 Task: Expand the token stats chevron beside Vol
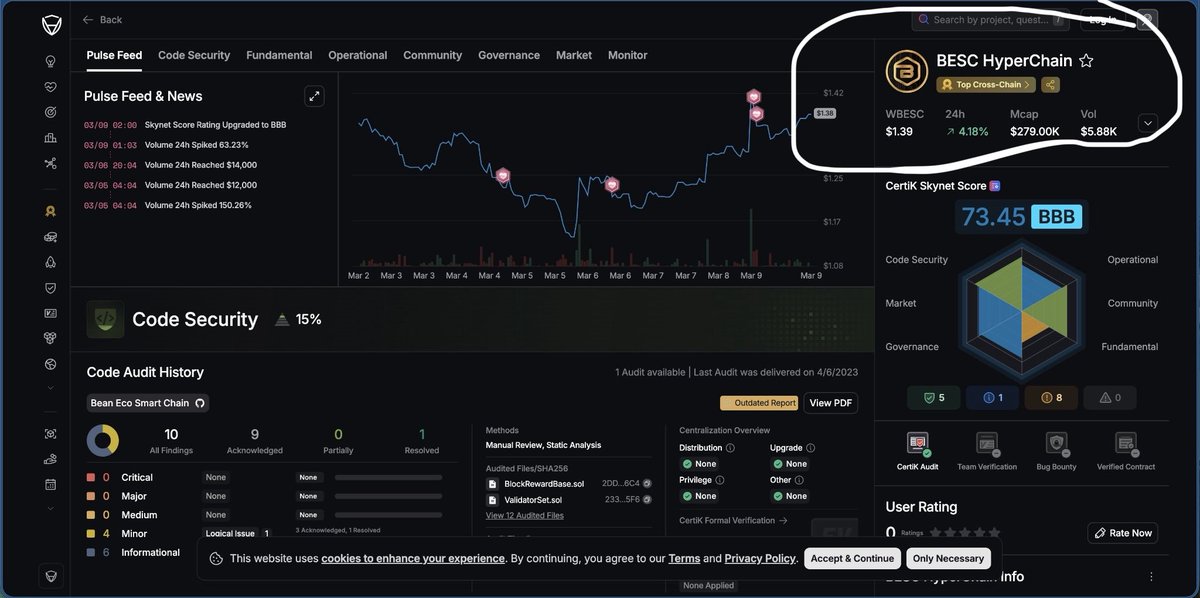[1148, 122]
